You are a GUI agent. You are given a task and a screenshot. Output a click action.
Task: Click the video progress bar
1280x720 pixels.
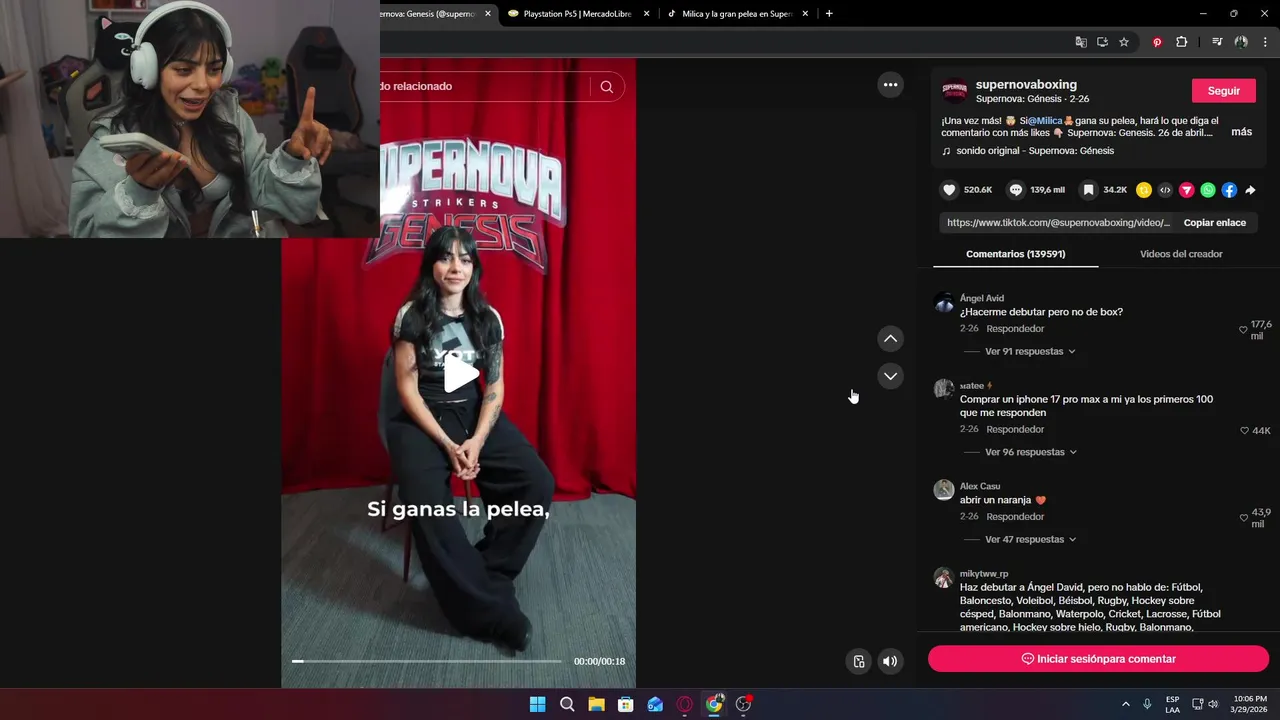[x=427, y=661]
